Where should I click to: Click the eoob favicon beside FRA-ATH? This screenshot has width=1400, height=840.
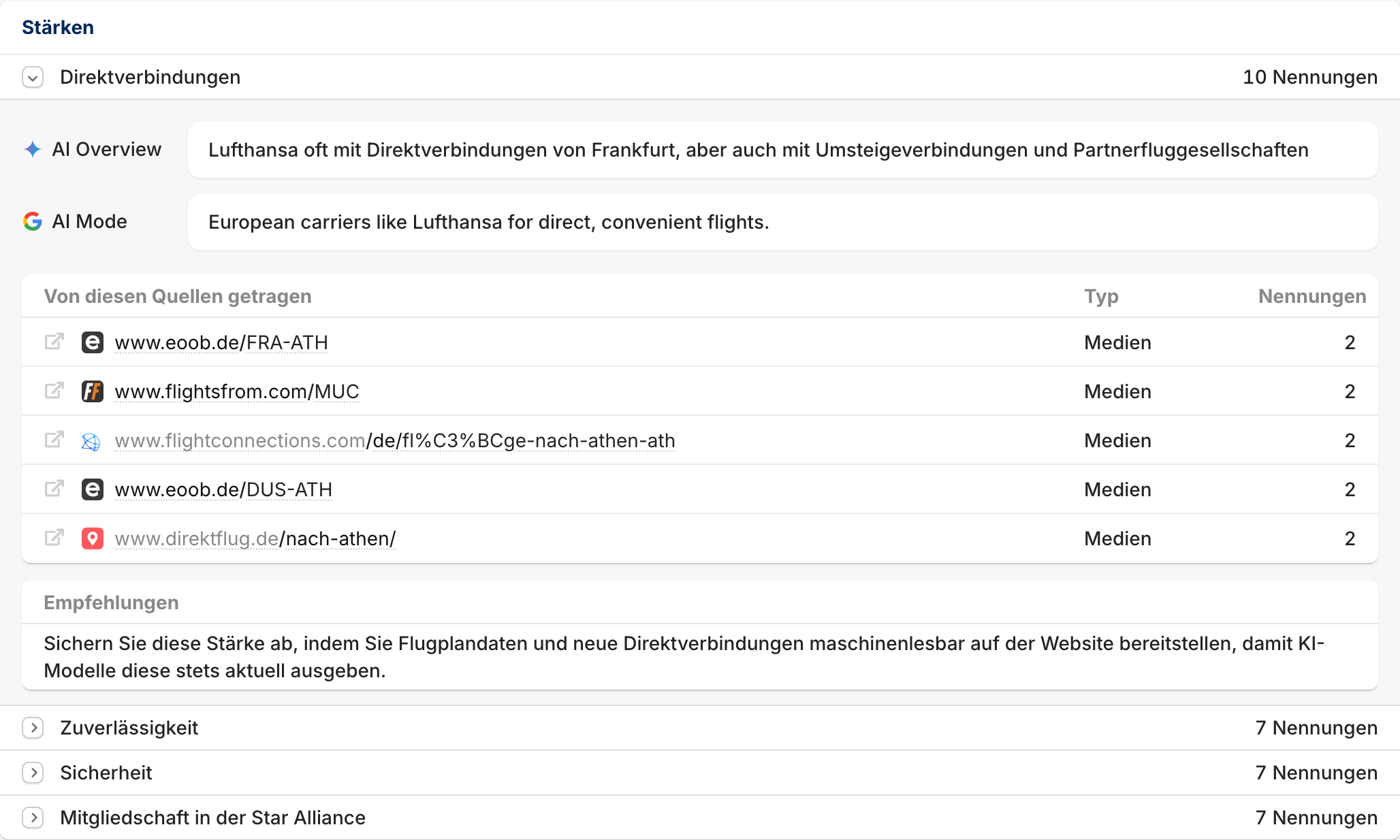93,342
